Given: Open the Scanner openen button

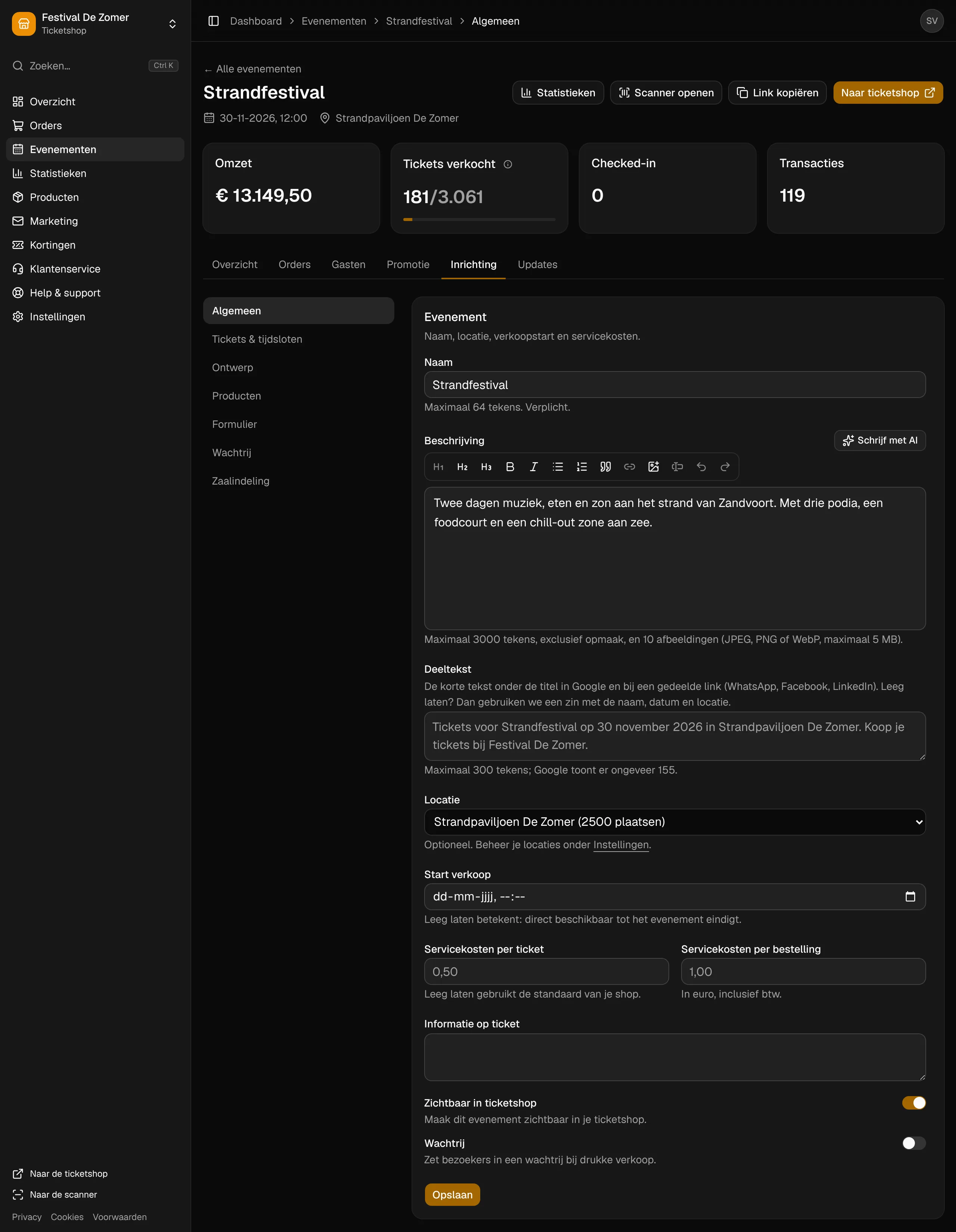Looking at the screenshot, I should coord(666,93).
